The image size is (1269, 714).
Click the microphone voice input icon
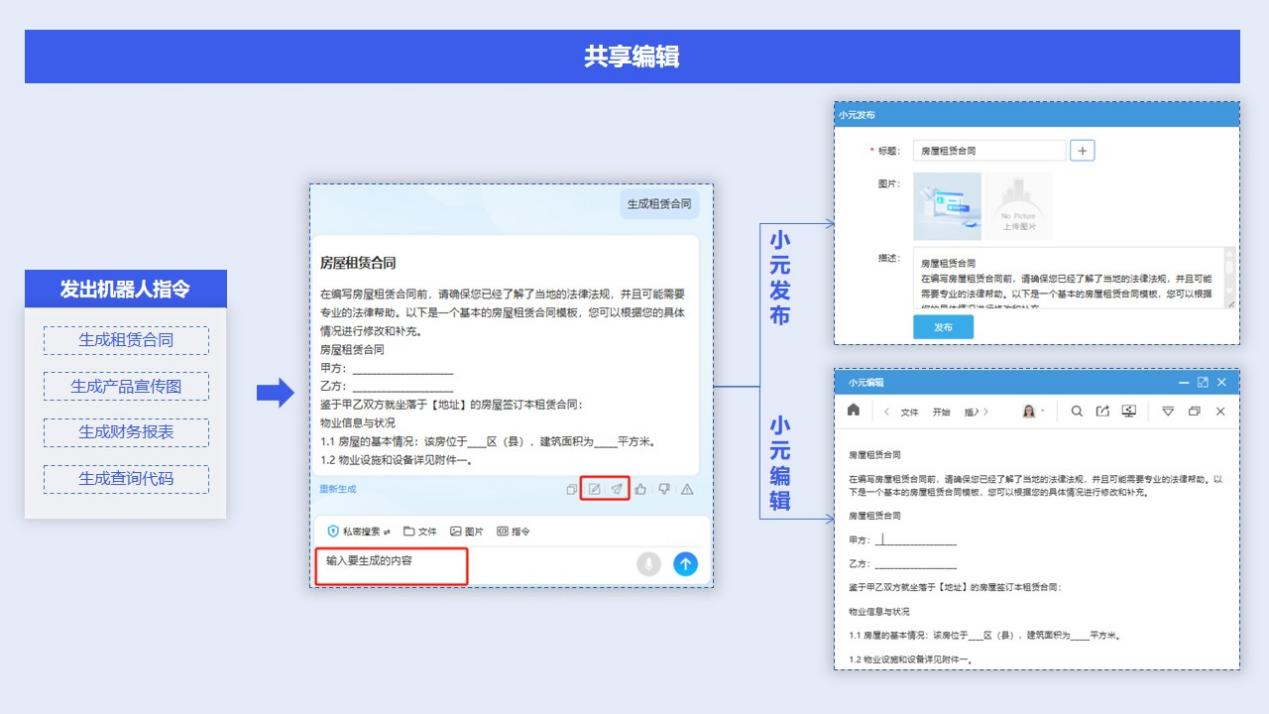pyautogui.click(x=649, y=564)
